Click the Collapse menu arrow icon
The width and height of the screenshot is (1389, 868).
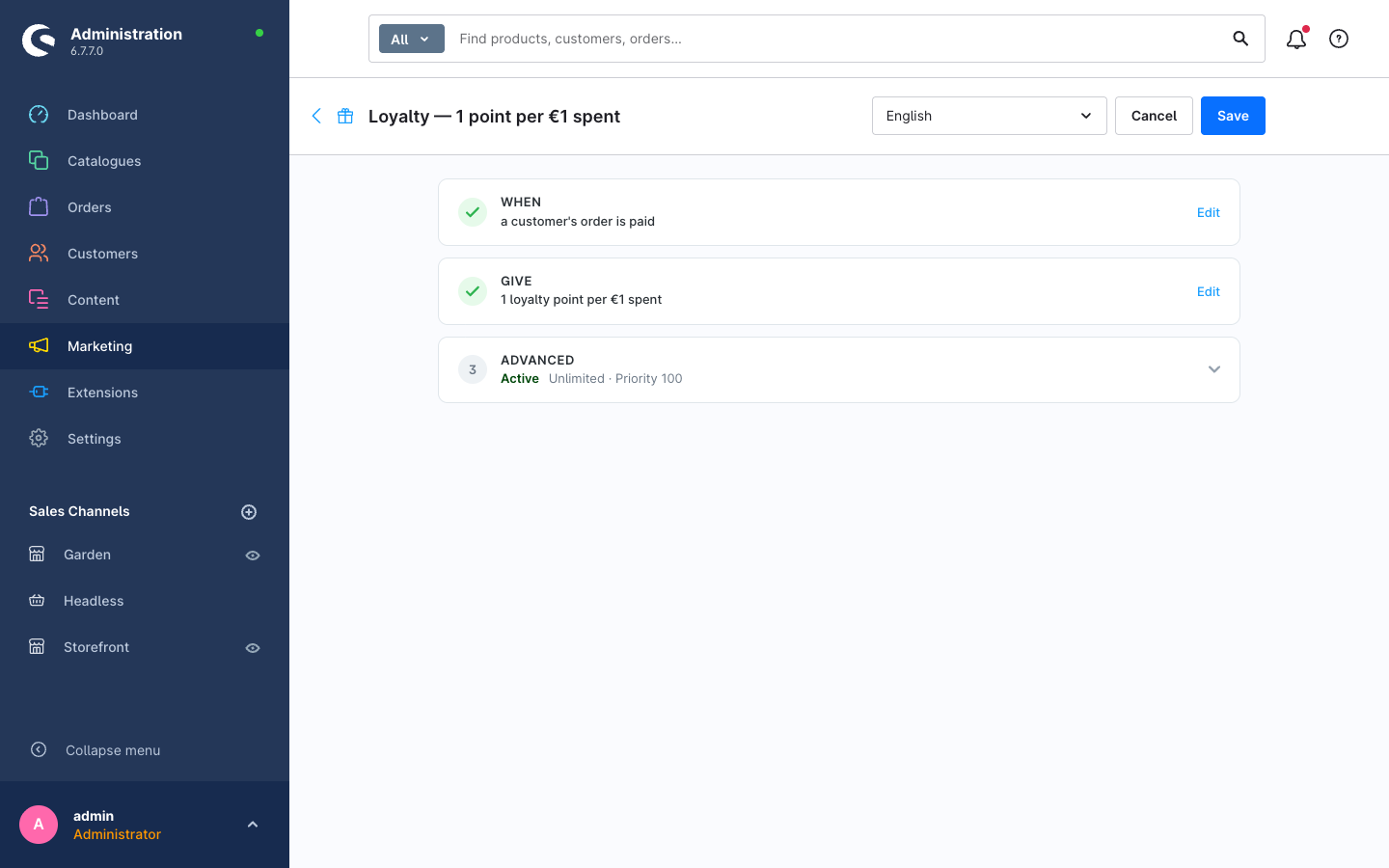[39, 749]
